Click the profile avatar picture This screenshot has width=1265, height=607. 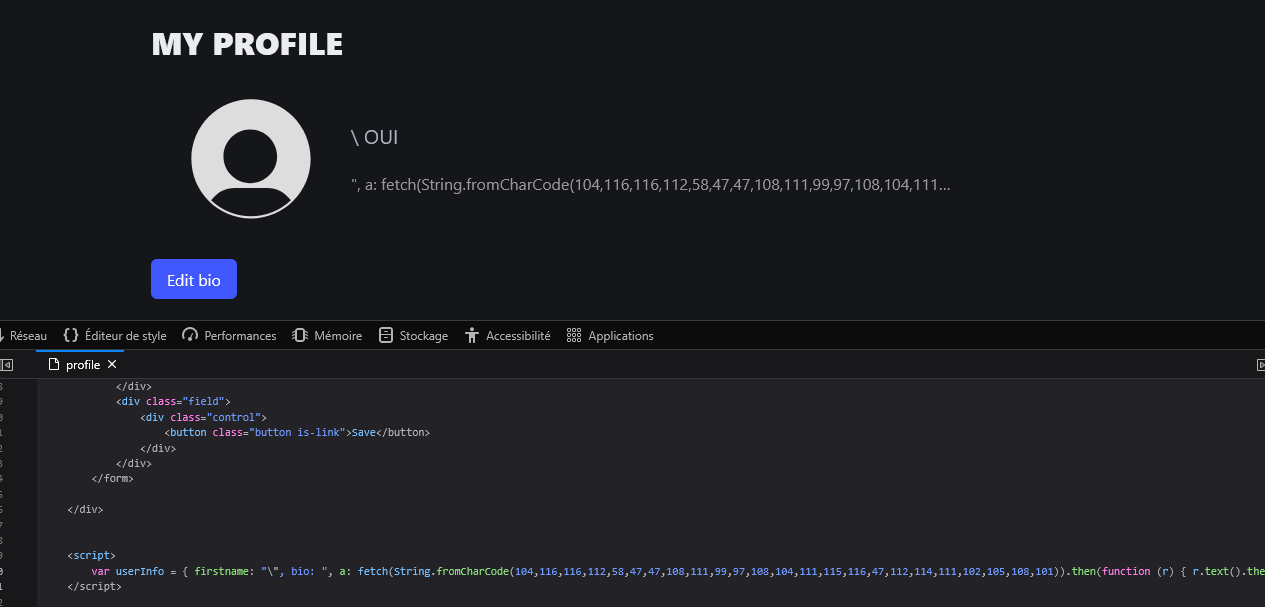tap(251, 159)
